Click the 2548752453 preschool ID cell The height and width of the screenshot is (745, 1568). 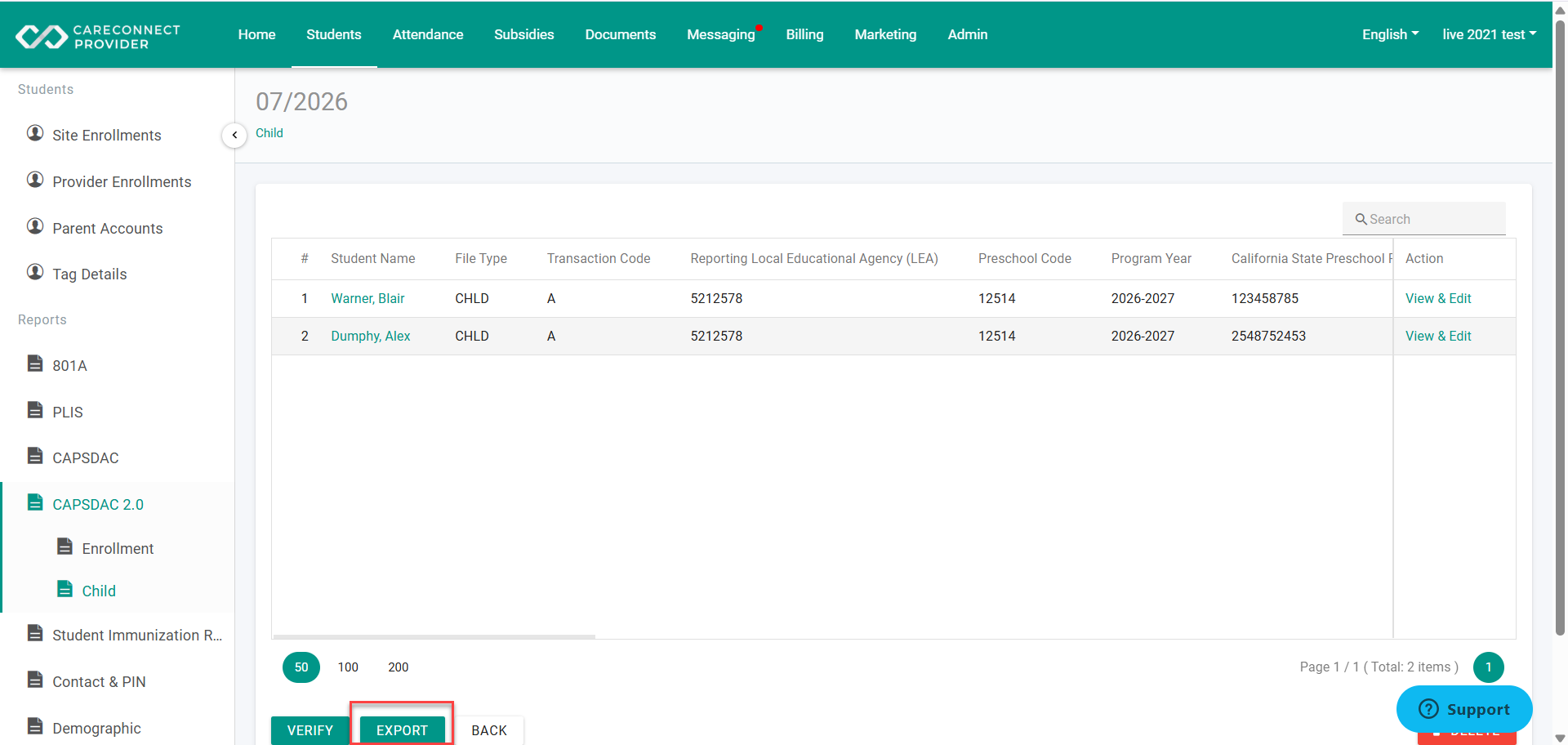[1268, 337]
